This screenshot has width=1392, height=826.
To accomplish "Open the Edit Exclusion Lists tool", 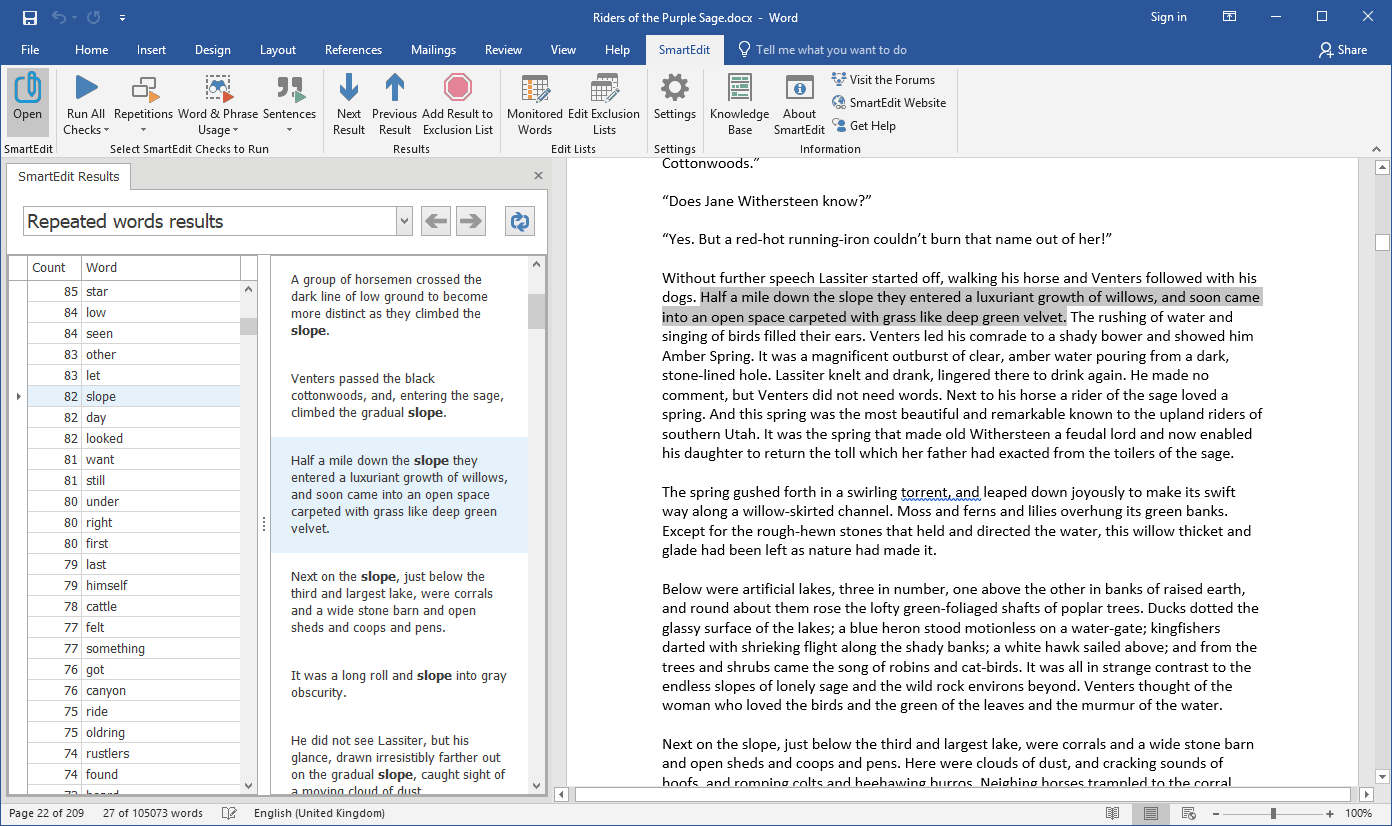I will (604, 100).
